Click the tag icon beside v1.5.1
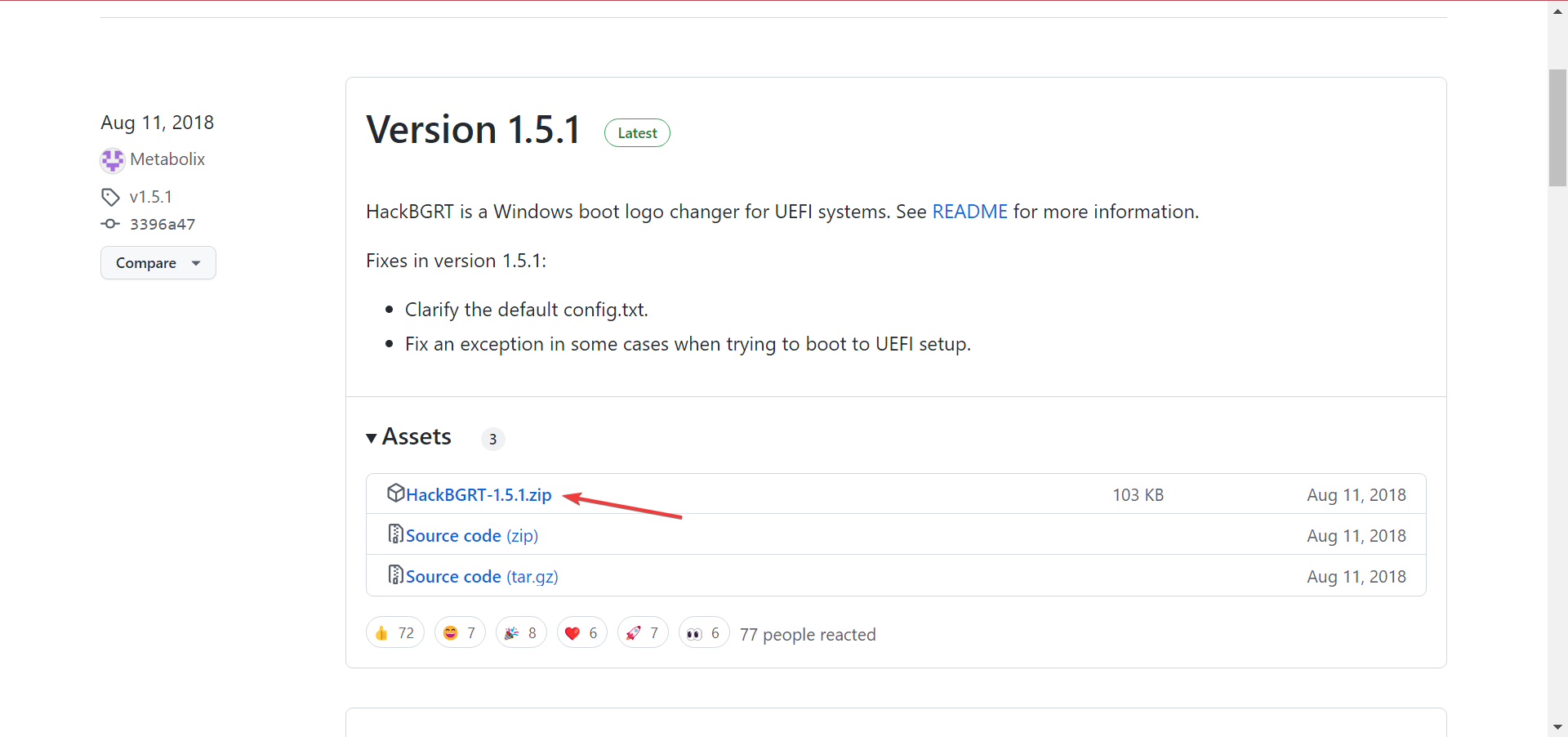 point(111,196)
